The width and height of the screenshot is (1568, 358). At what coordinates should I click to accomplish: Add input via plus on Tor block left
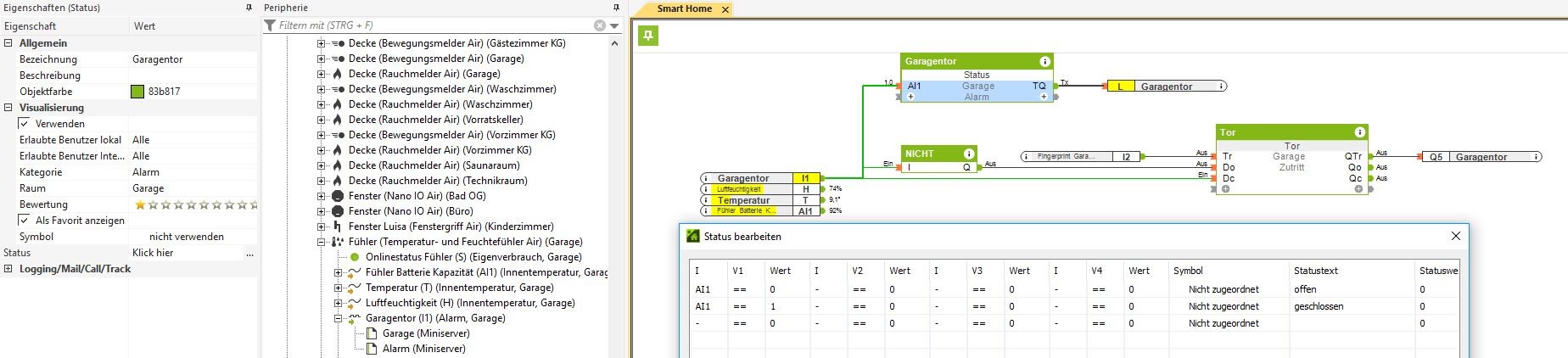pyautogui.click(x=1225, y=189)
